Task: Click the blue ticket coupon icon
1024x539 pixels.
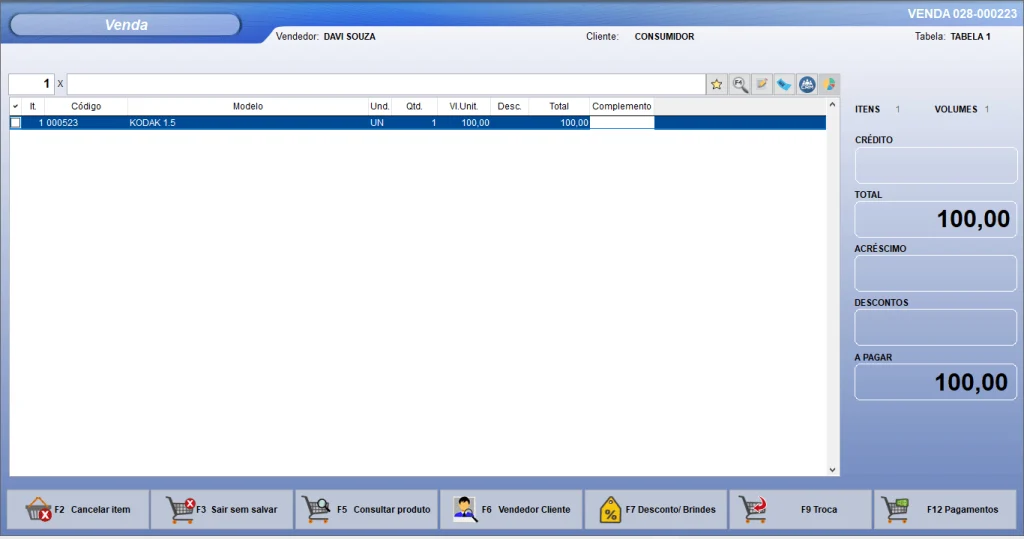Action: tap(784, 85)
